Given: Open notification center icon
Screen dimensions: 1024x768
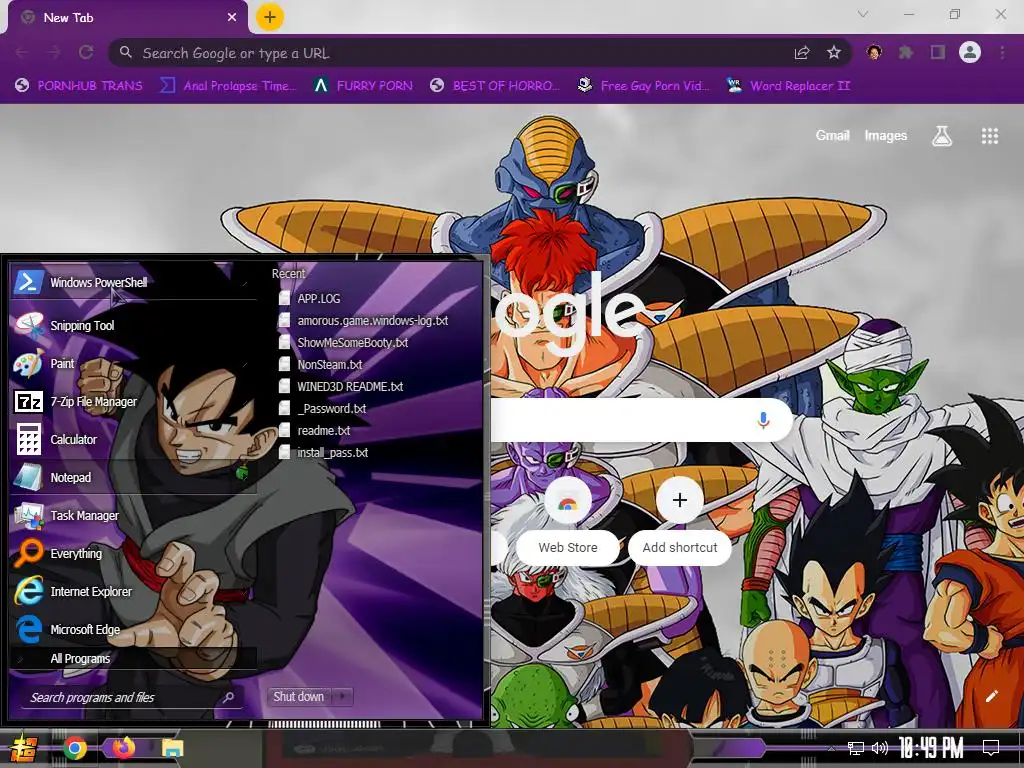Looking at the screenshot, I should point(991,747).
